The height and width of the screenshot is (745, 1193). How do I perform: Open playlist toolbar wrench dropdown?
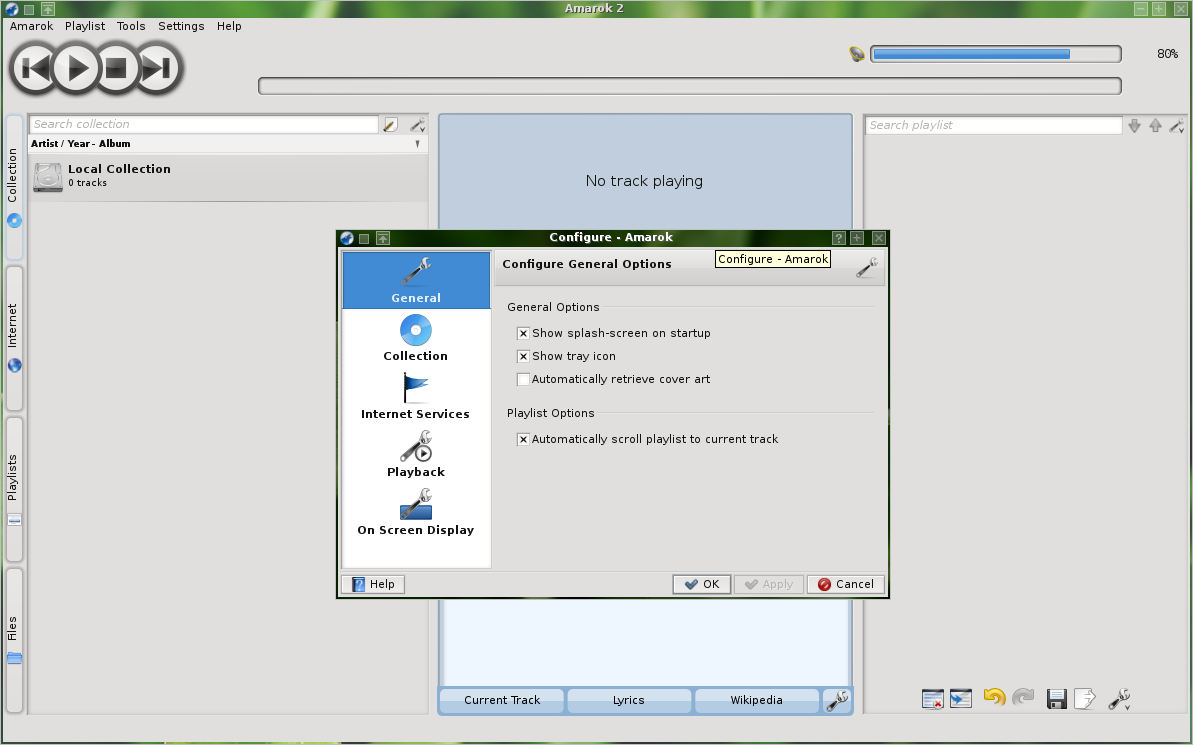pos(1119,699)
